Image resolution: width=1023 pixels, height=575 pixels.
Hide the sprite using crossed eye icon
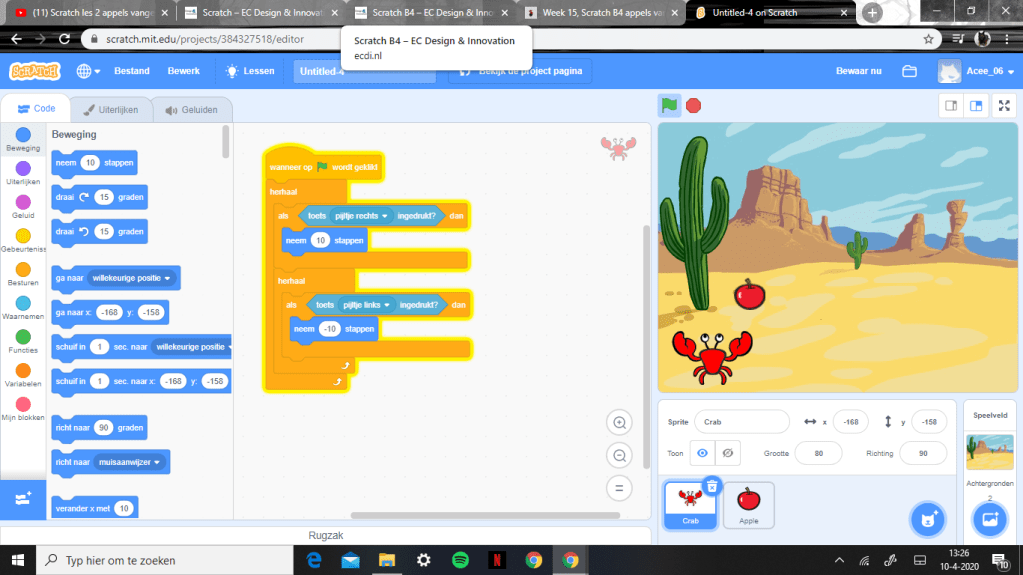click(728, 453)
